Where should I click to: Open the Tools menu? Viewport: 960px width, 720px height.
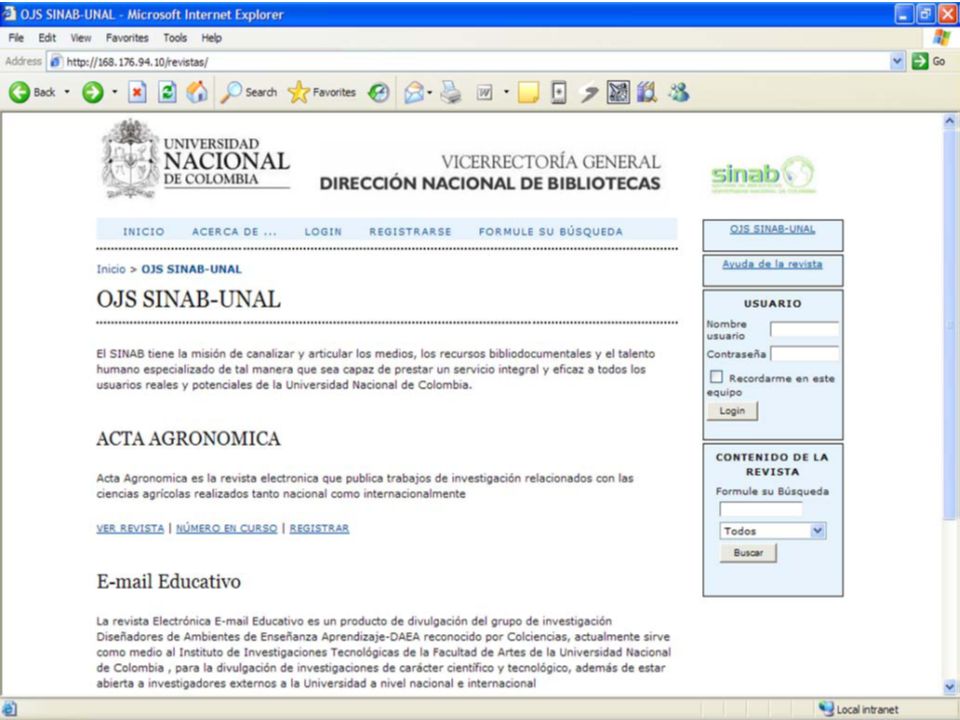click(175, 38)
